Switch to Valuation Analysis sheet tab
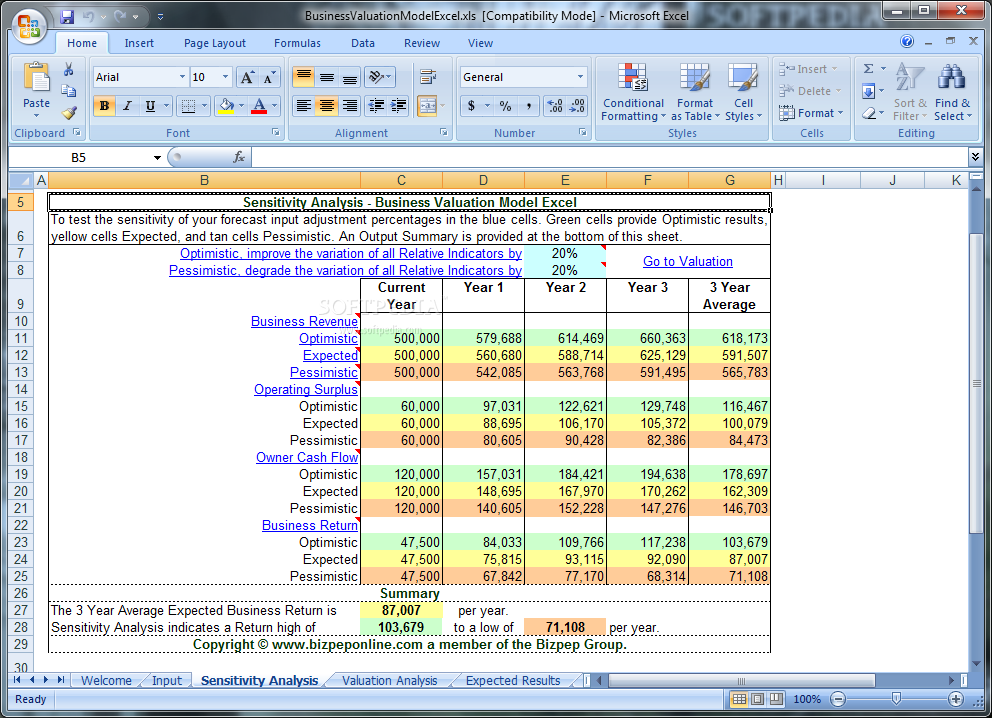Image resolution: width=992 pixels, height=718 pixels. click(x=390, y=680)
